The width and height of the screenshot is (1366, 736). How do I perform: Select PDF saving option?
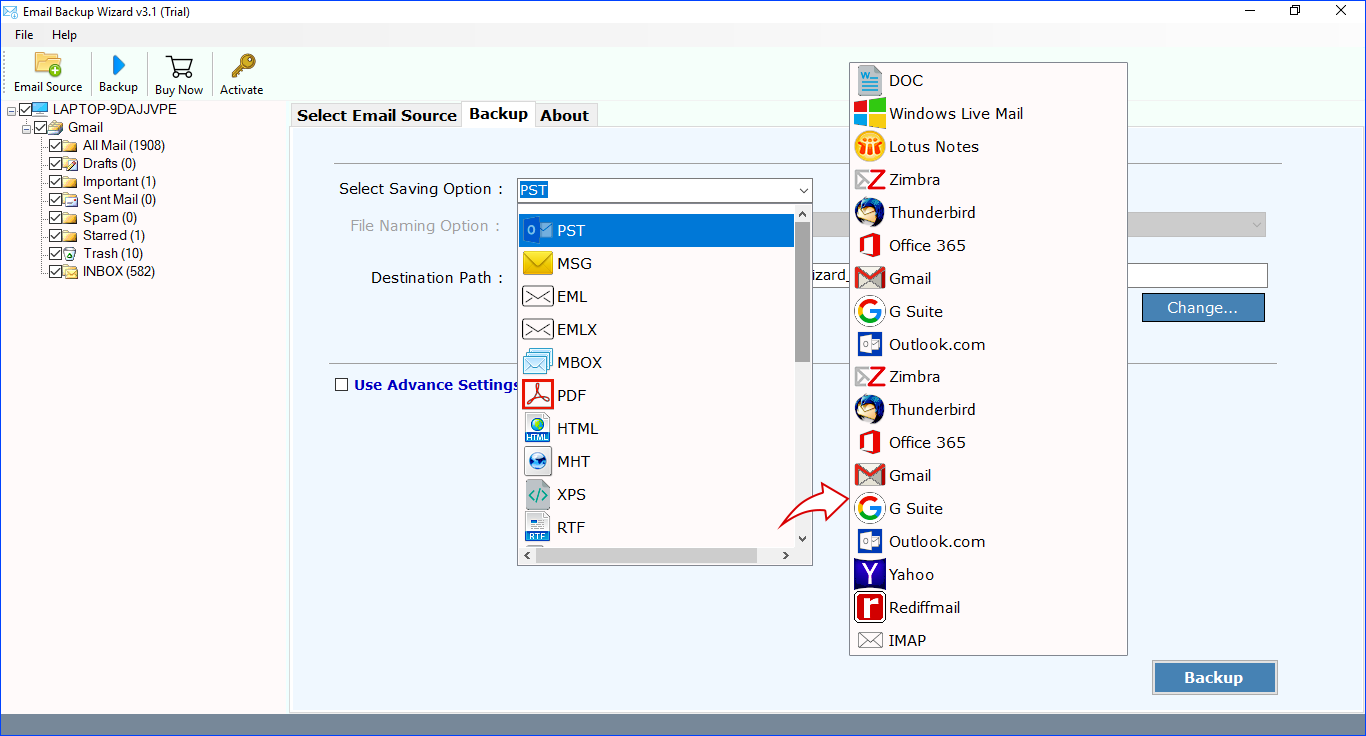pyautogui.click(x=656, y=395)
